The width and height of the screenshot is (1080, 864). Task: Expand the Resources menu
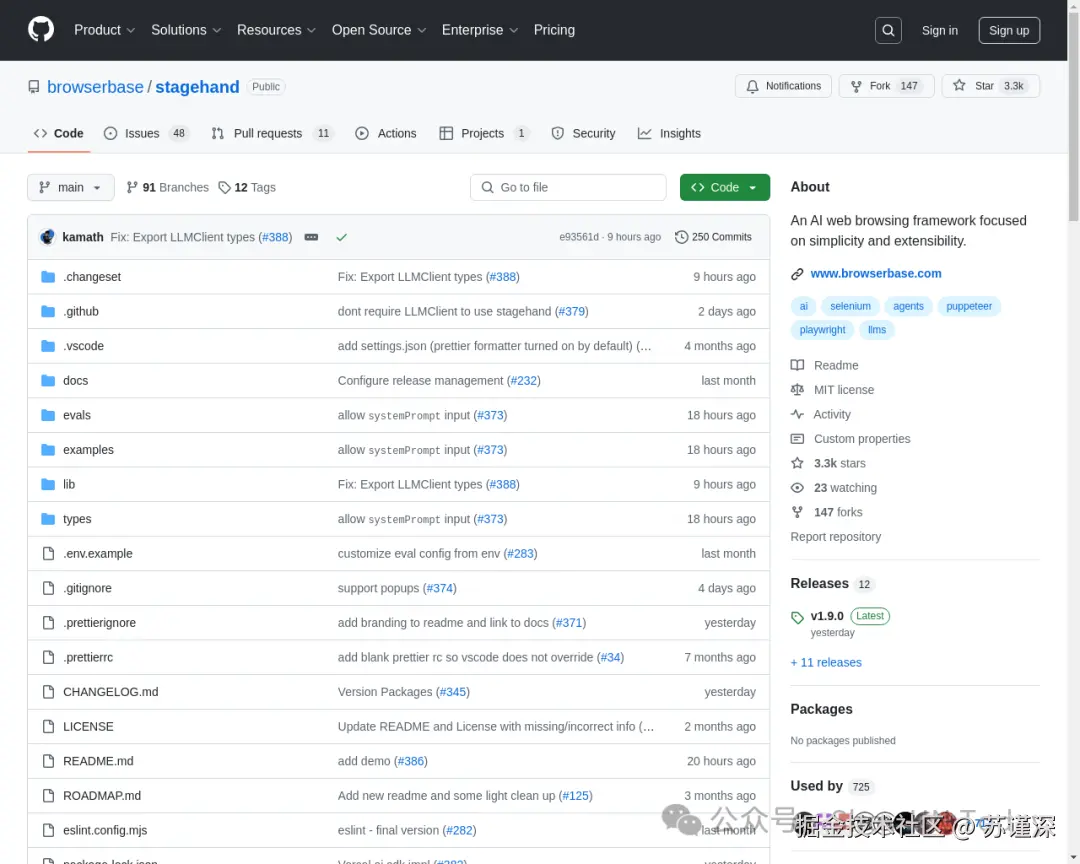(276, 30)
